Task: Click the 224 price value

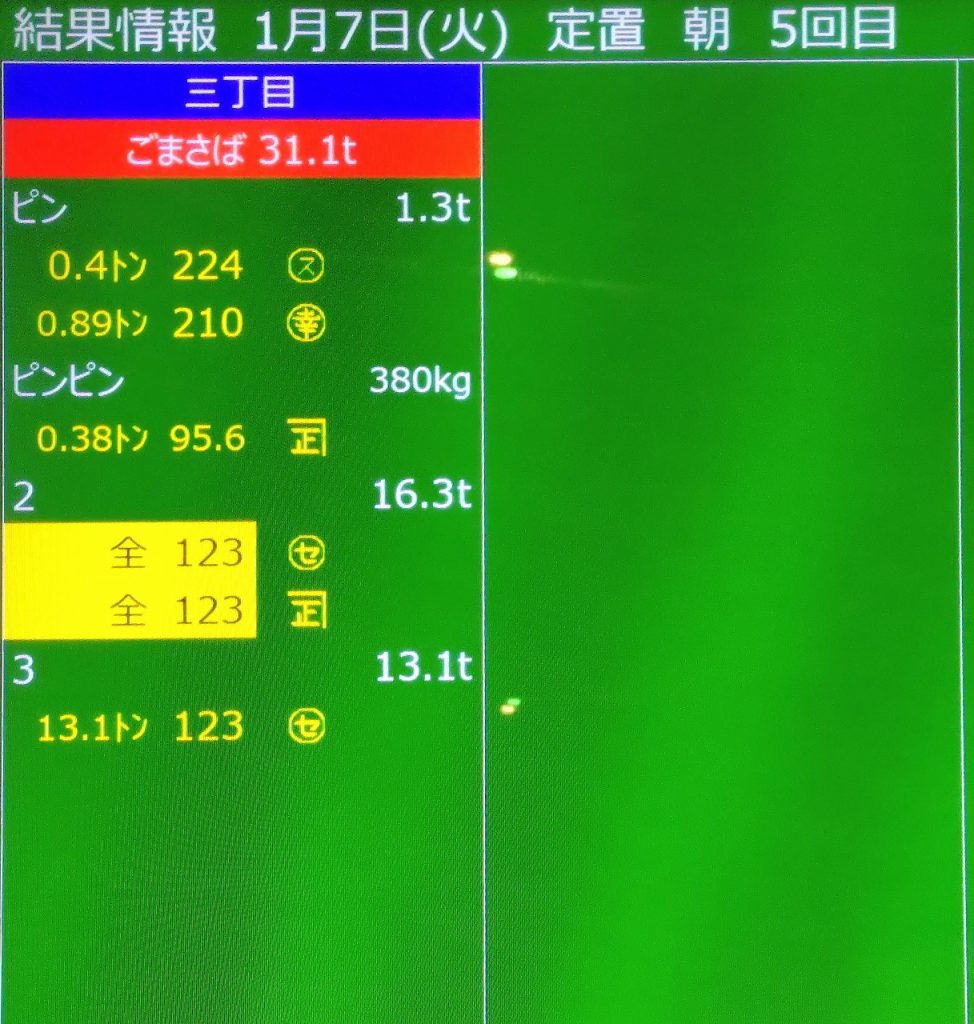Action: click(208, 266)
